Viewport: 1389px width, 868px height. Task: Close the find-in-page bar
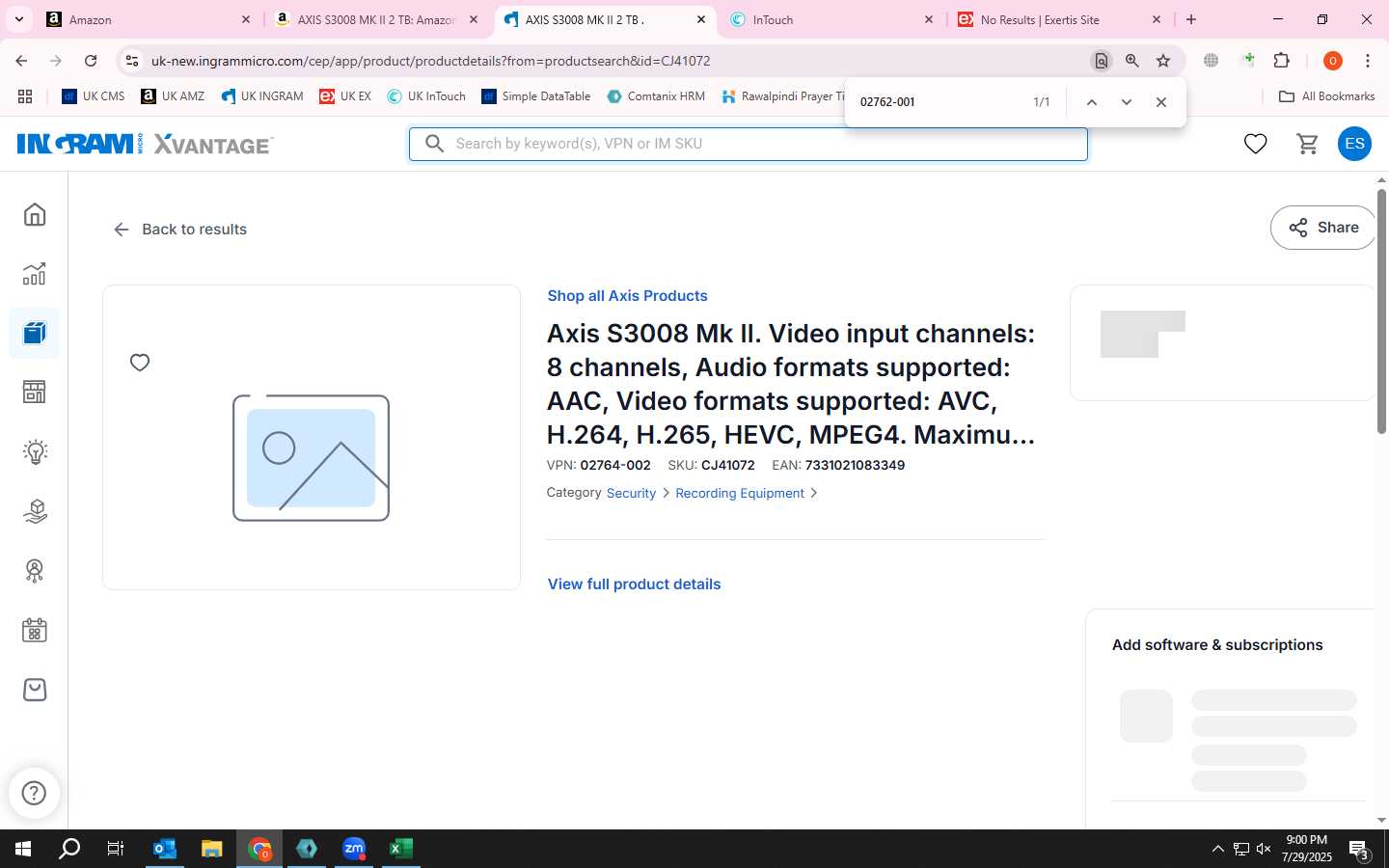pyautogui.click(x=1161, y=102)
